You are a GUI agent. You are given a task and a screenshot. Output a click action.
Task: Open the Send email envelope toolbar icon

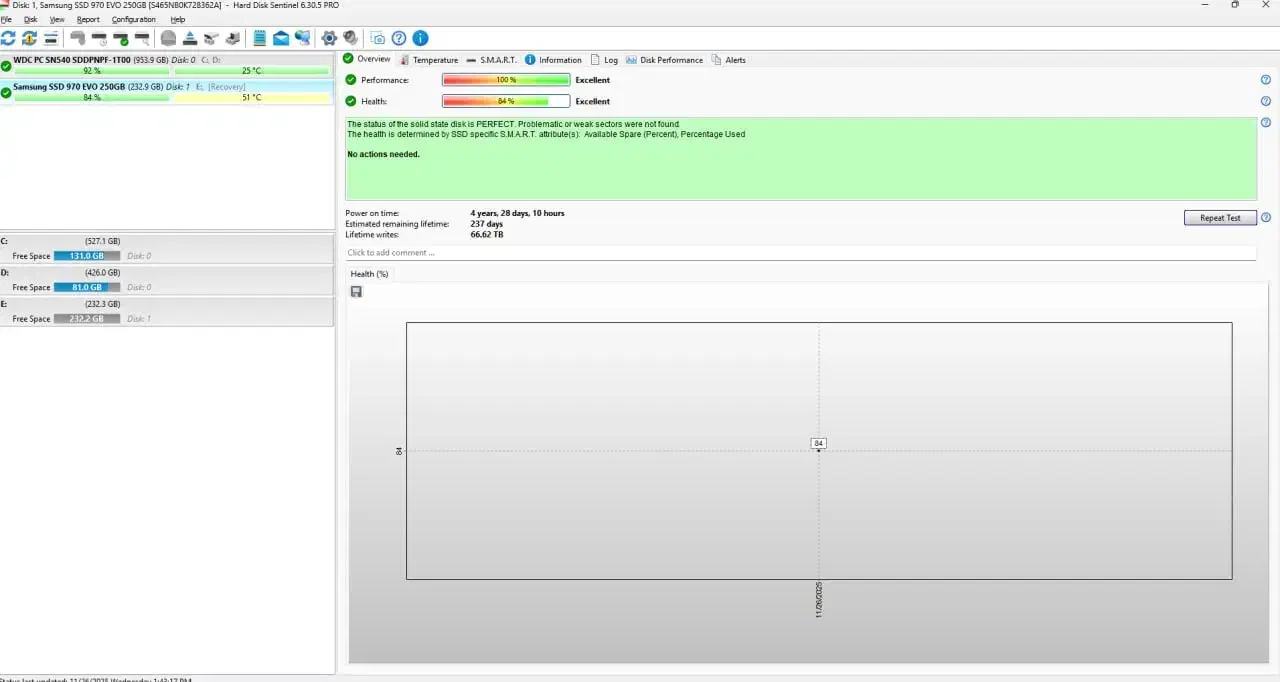coord(281,38)
